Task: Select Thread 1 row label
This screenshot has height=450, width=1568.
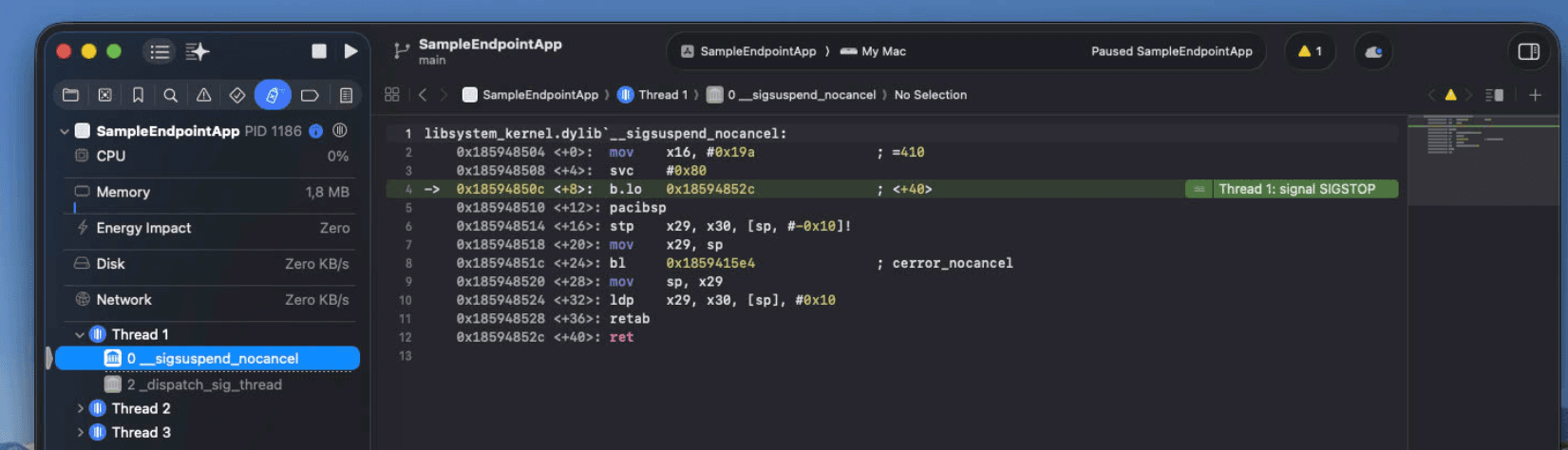Action: (x=140, y=334)
